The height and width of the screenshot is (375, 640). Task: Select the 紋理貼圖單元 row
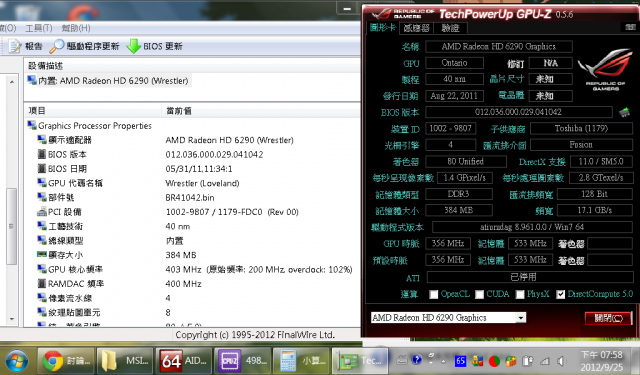[192, 313]
